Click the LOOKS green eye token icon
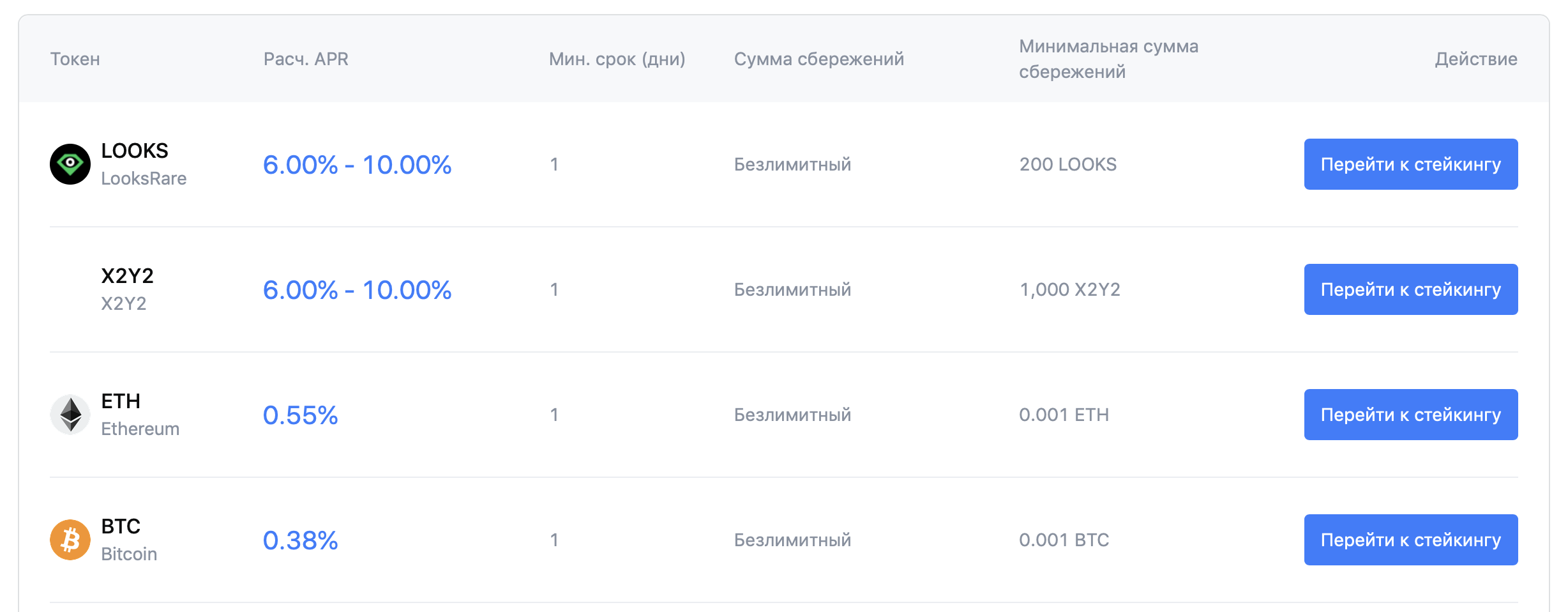The image size is (1568, 612). 70,164
